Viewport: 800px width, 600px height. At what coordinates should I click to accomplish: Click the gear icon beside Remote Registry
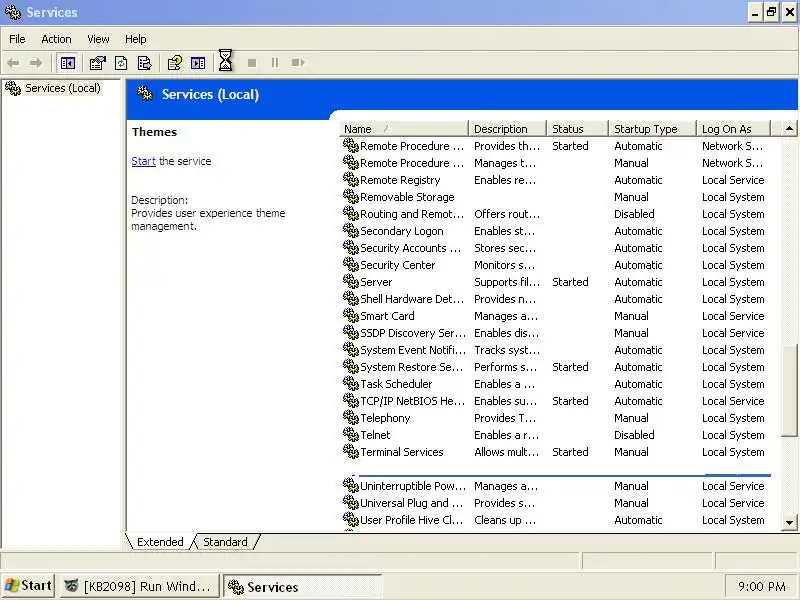point(351,180)
